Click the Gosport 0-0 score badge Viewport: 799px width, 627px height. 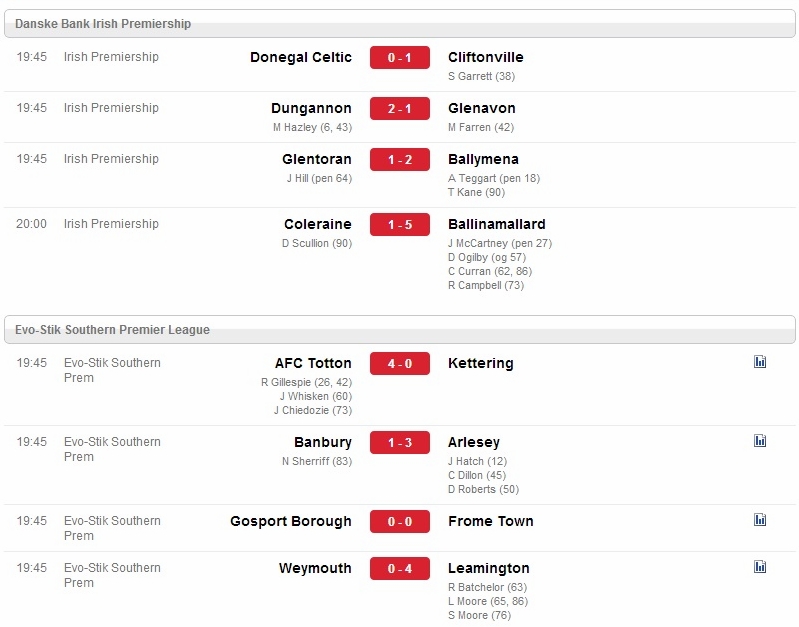(400, 521)
